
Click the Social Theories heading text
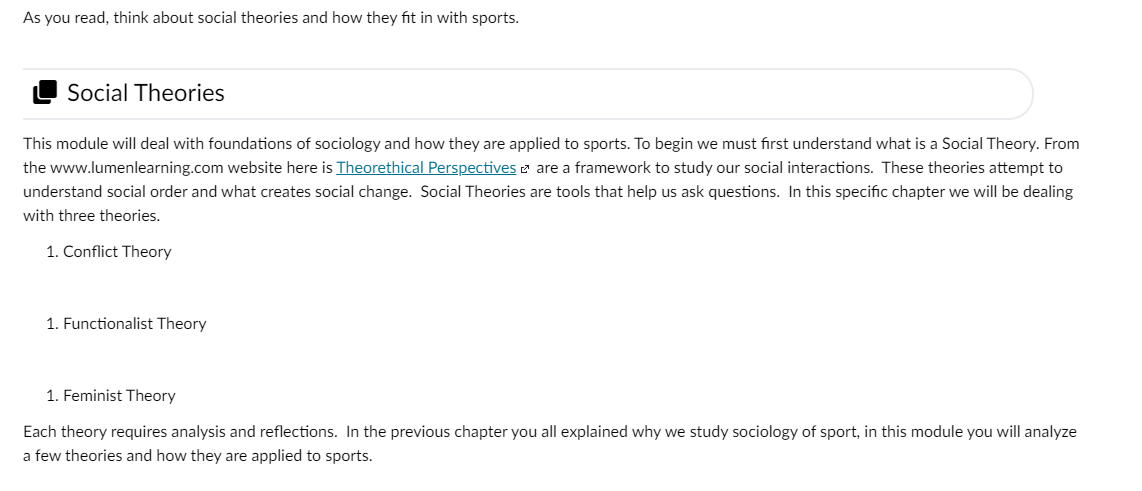146,93
